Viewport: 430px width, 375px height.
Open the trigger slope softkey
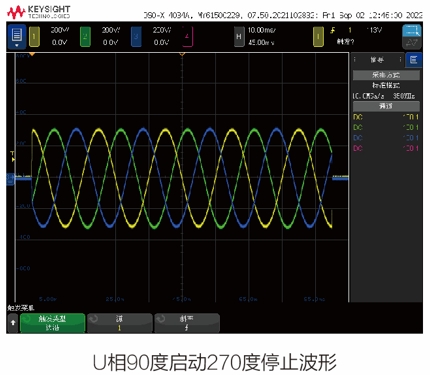[187, 323]
